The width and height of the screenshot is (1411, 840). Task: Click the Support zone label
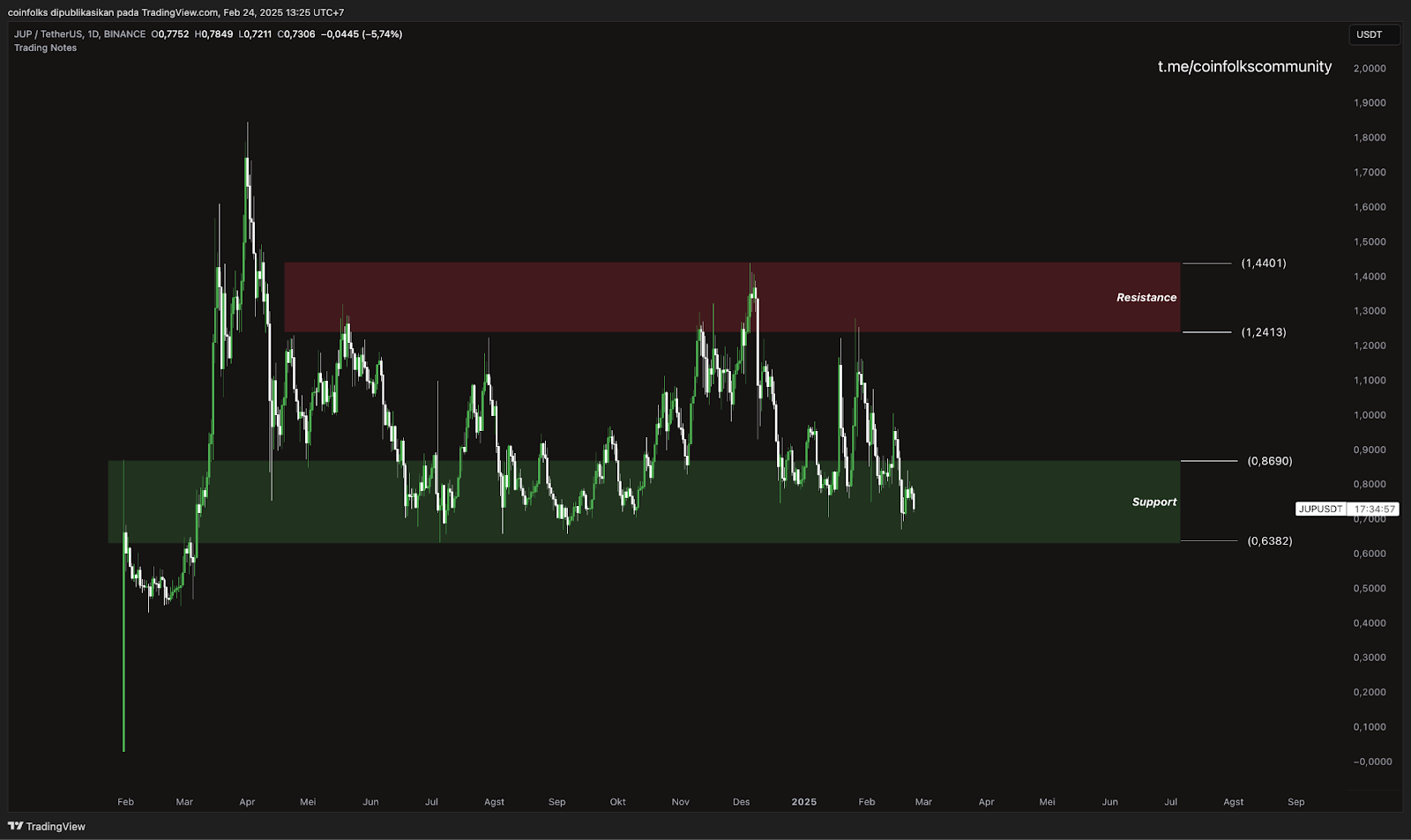click(x=1154, y=502)
